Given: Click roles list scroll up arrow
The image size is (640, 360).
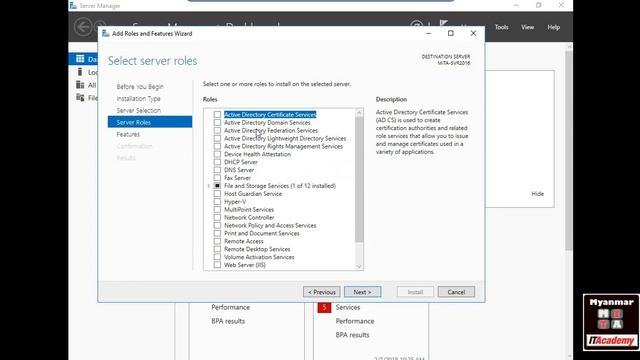Looking at the screenshot, I should 359,113.
